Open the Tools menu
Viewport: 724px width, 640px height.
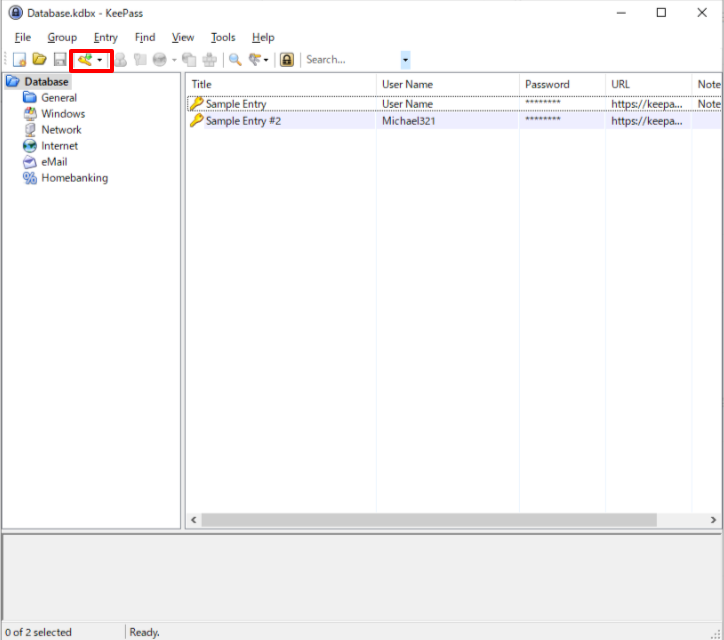click(x=223, y=37)
